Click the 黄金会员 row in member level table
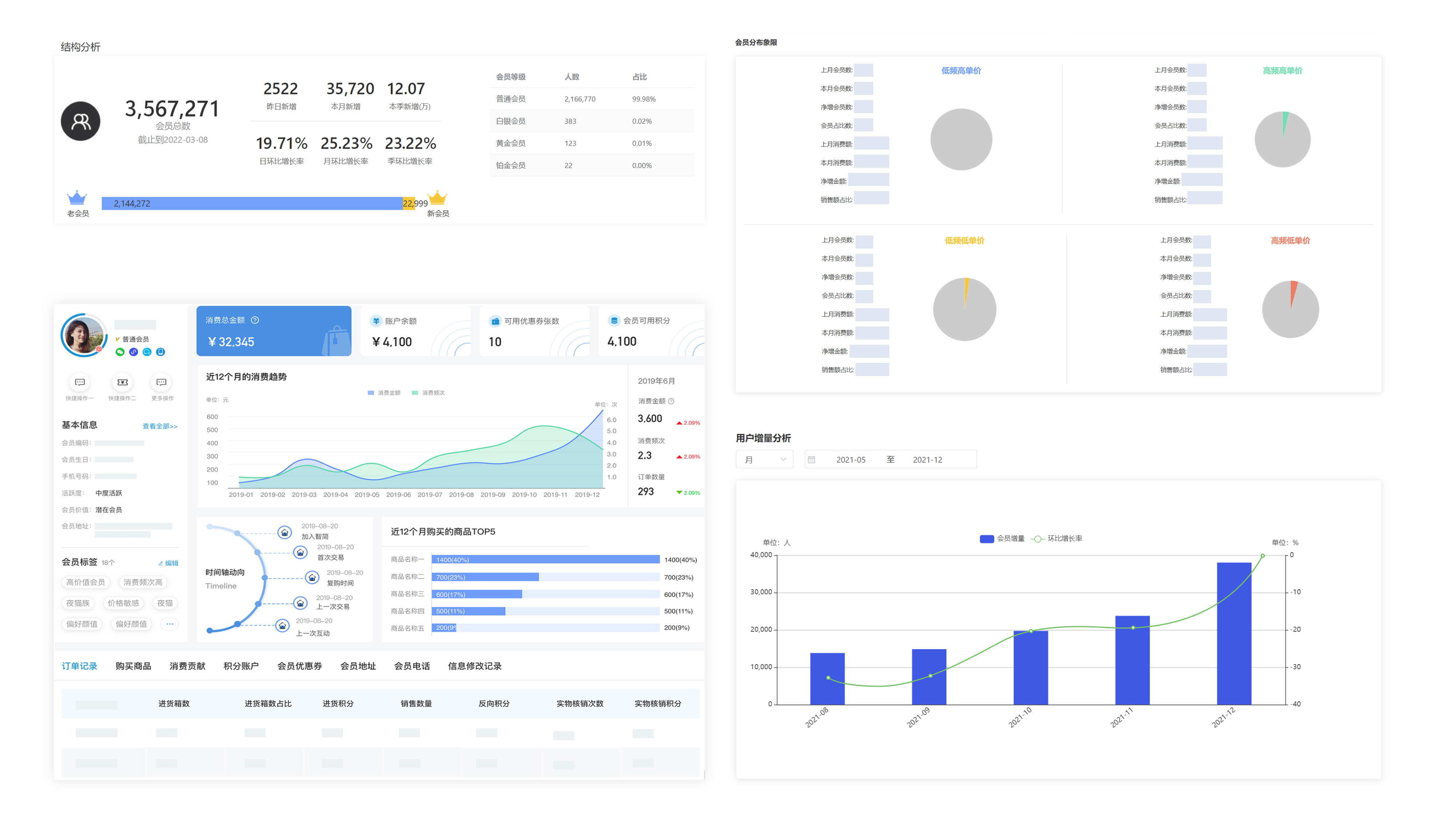Viewport: 1456px width, 816px height. (x=592, y=143)
